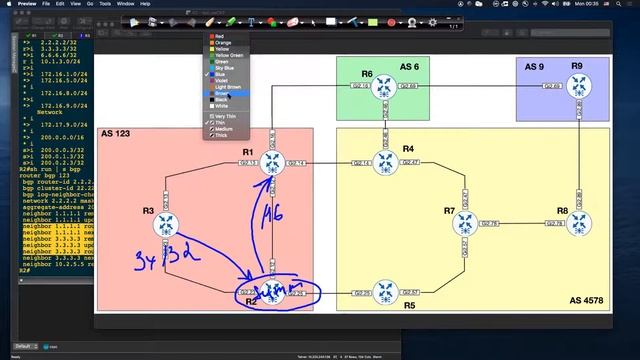
Task: Open the highlighter tool dropdown arrow
Action: click(x=240, y=23)
